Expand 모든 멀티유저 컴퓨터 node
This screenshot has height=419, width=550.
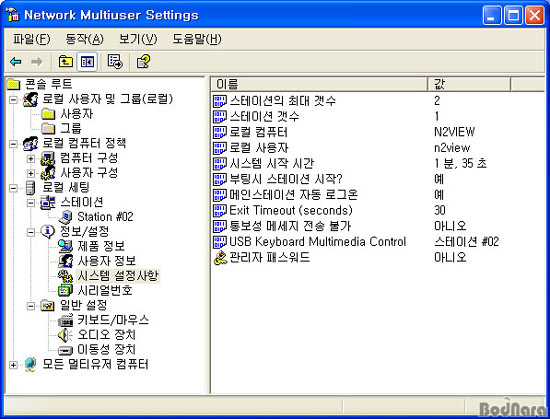[x=13, y=365]
